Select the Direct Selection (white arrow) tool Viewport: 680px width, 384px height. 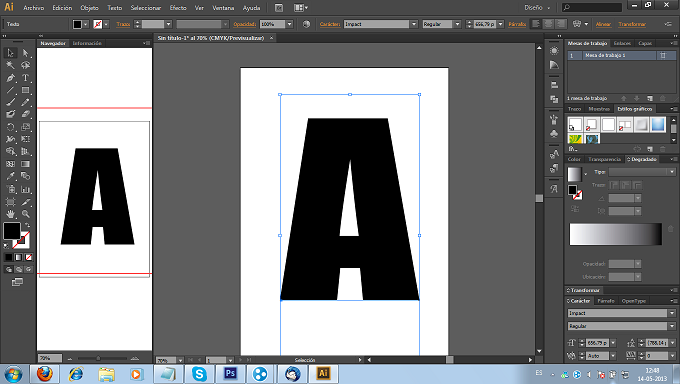[x=26, y=53]
